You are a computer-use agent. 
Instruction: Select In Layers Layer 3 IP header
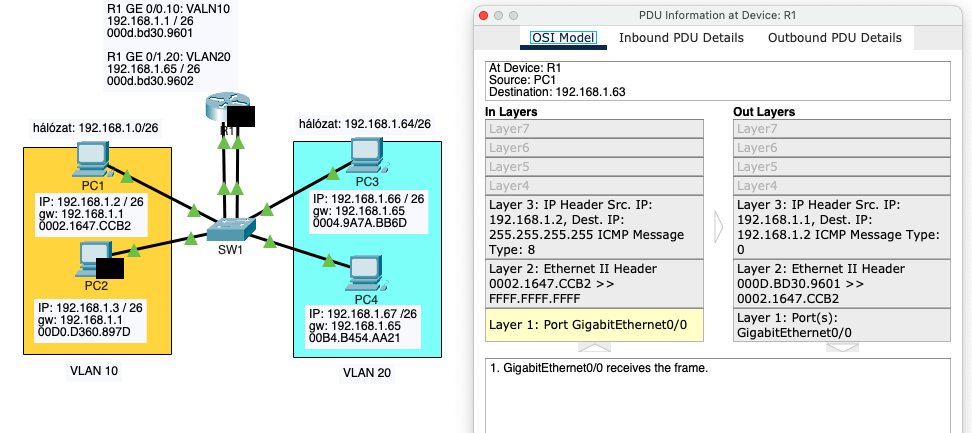click(594, 227)
